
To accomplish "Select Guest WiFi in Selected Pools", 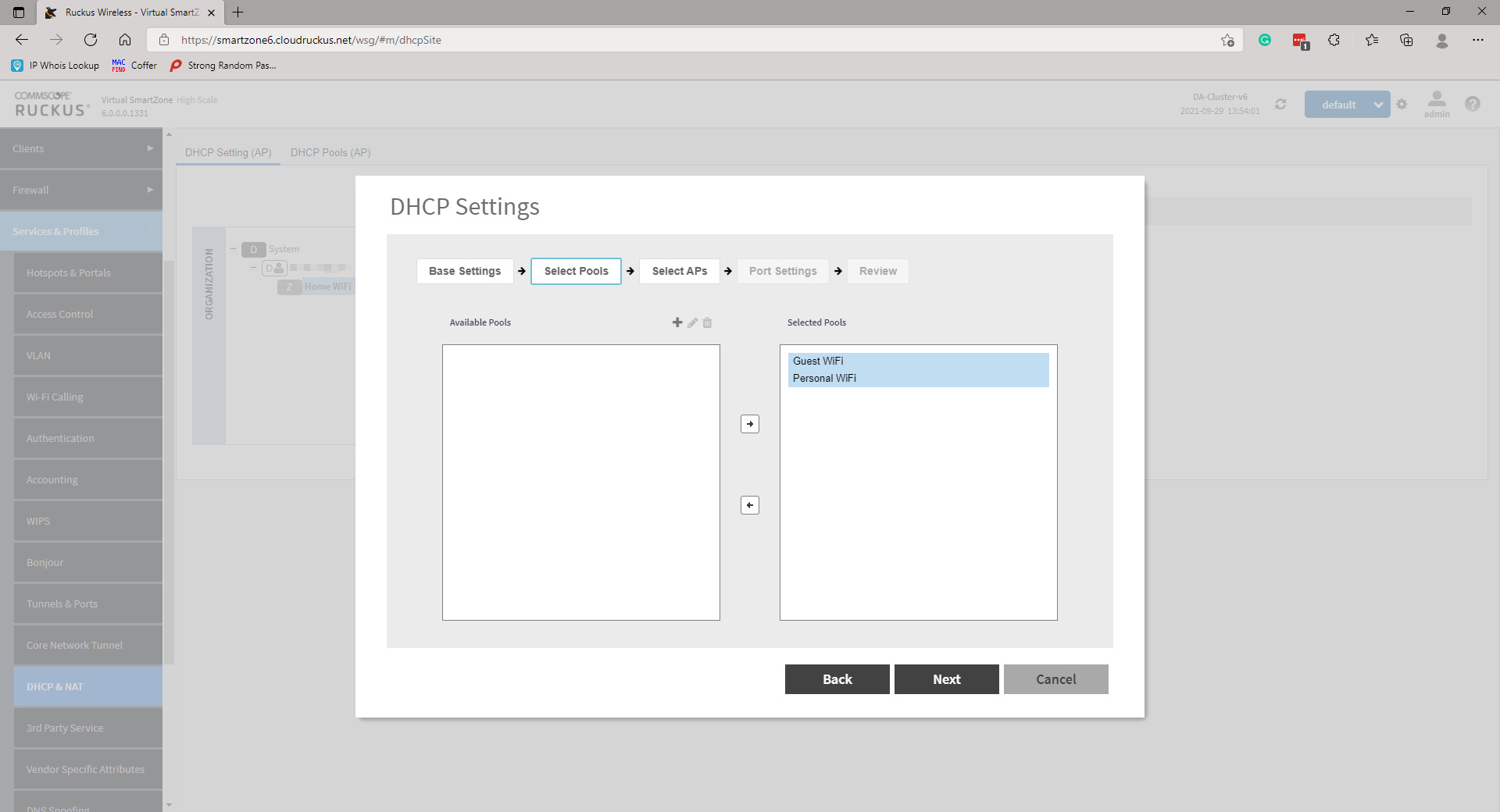I will pos(818,361).
